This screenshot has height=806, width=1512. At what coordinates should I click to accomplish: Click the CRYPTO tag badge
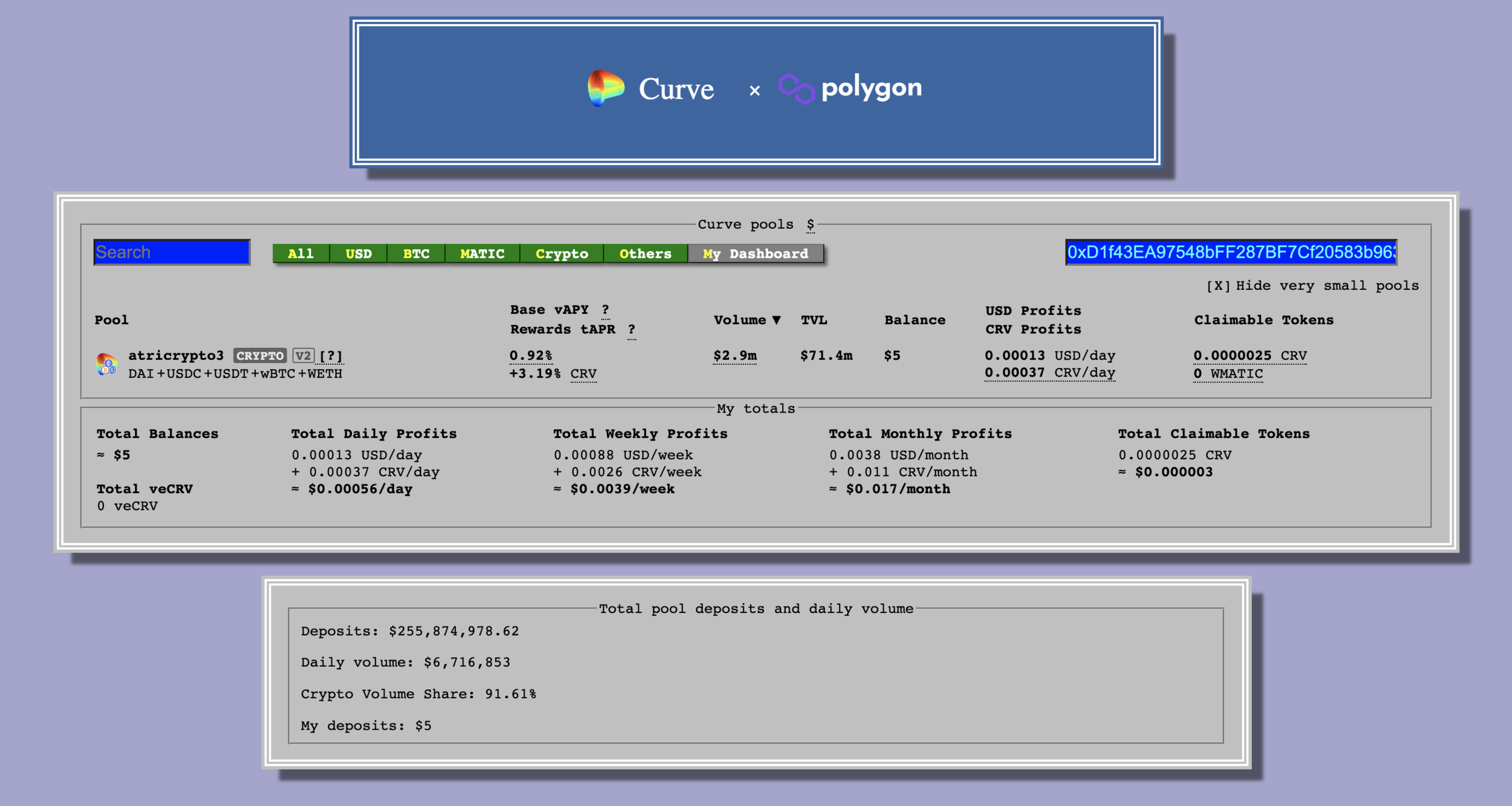[260, 356]
